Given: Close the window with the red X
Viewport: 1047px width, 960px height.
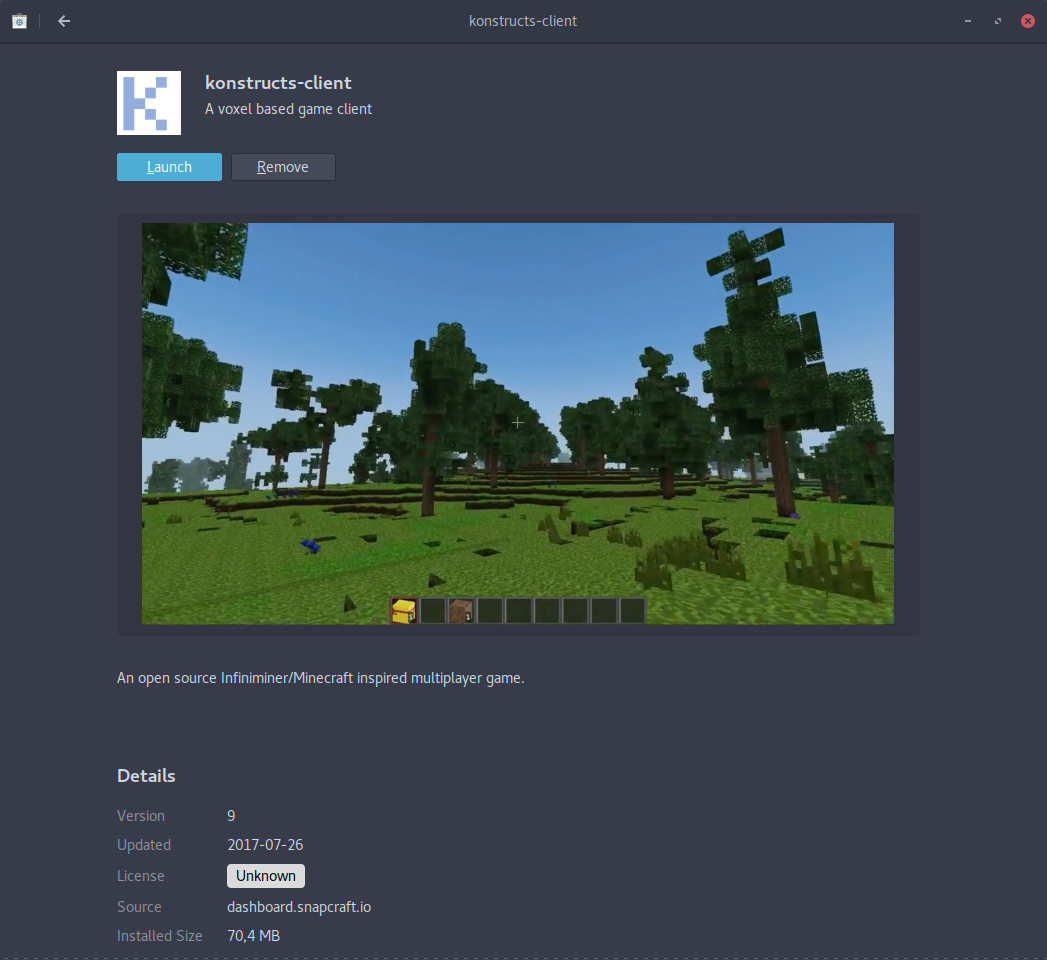Looking at the screenshot, I should [x=1028, y=21].
